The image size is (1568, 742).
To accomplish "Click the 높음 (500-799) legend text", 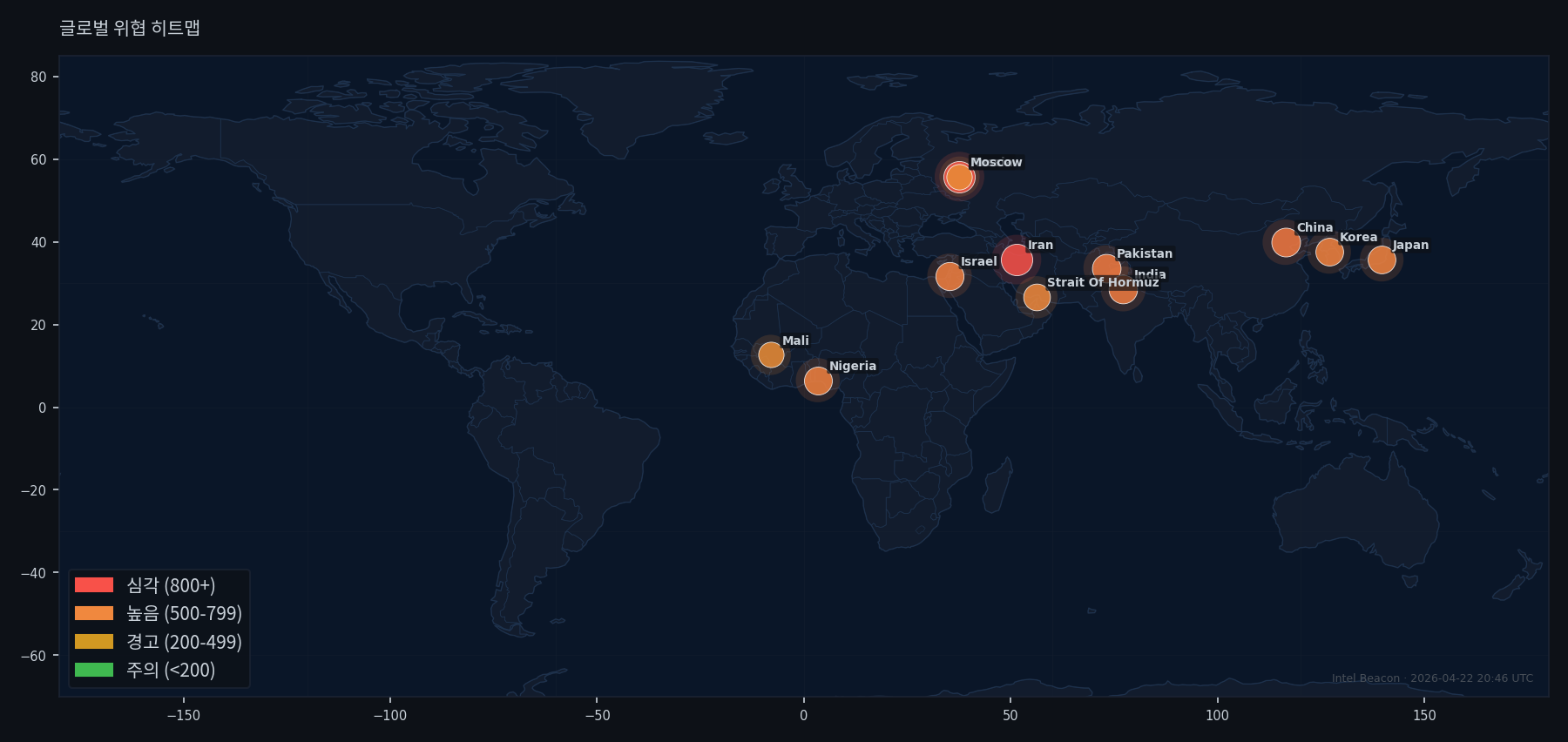I will [x=184, y=613].
